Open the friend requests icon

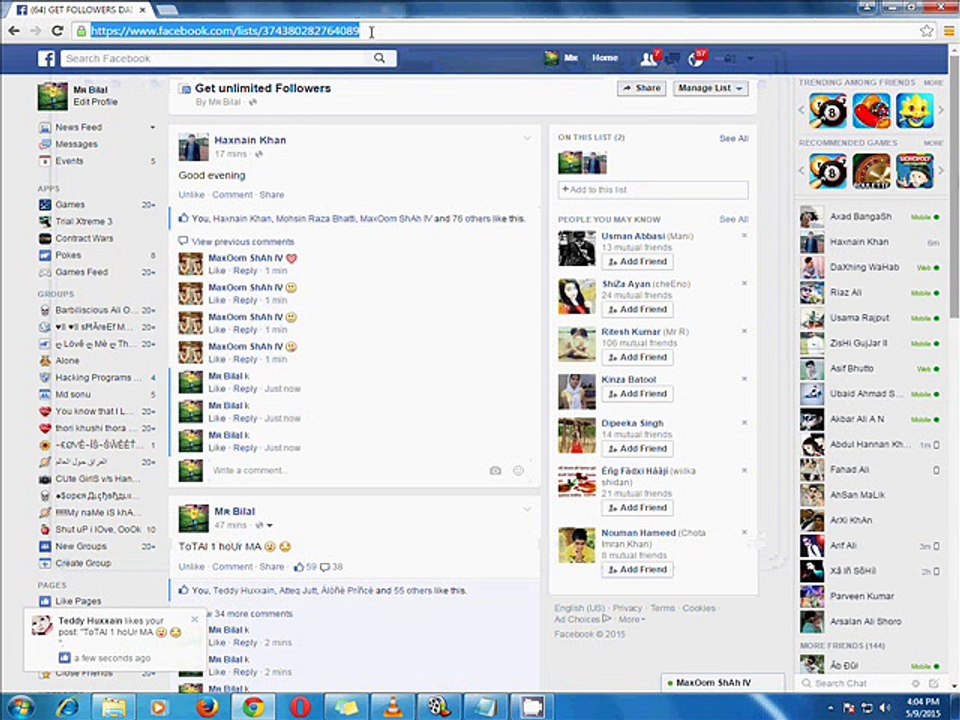pos(648,59)
